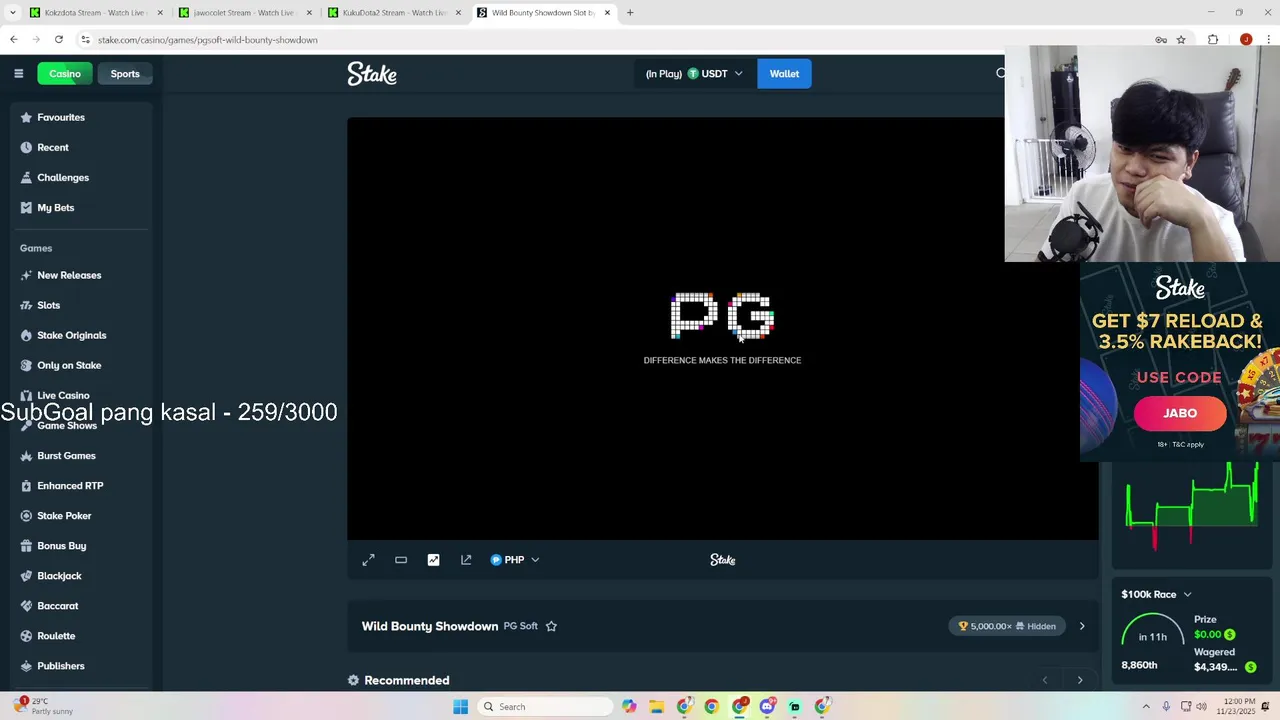Click the Stake logo in header
1280x720 pixels.
(372, 74)
